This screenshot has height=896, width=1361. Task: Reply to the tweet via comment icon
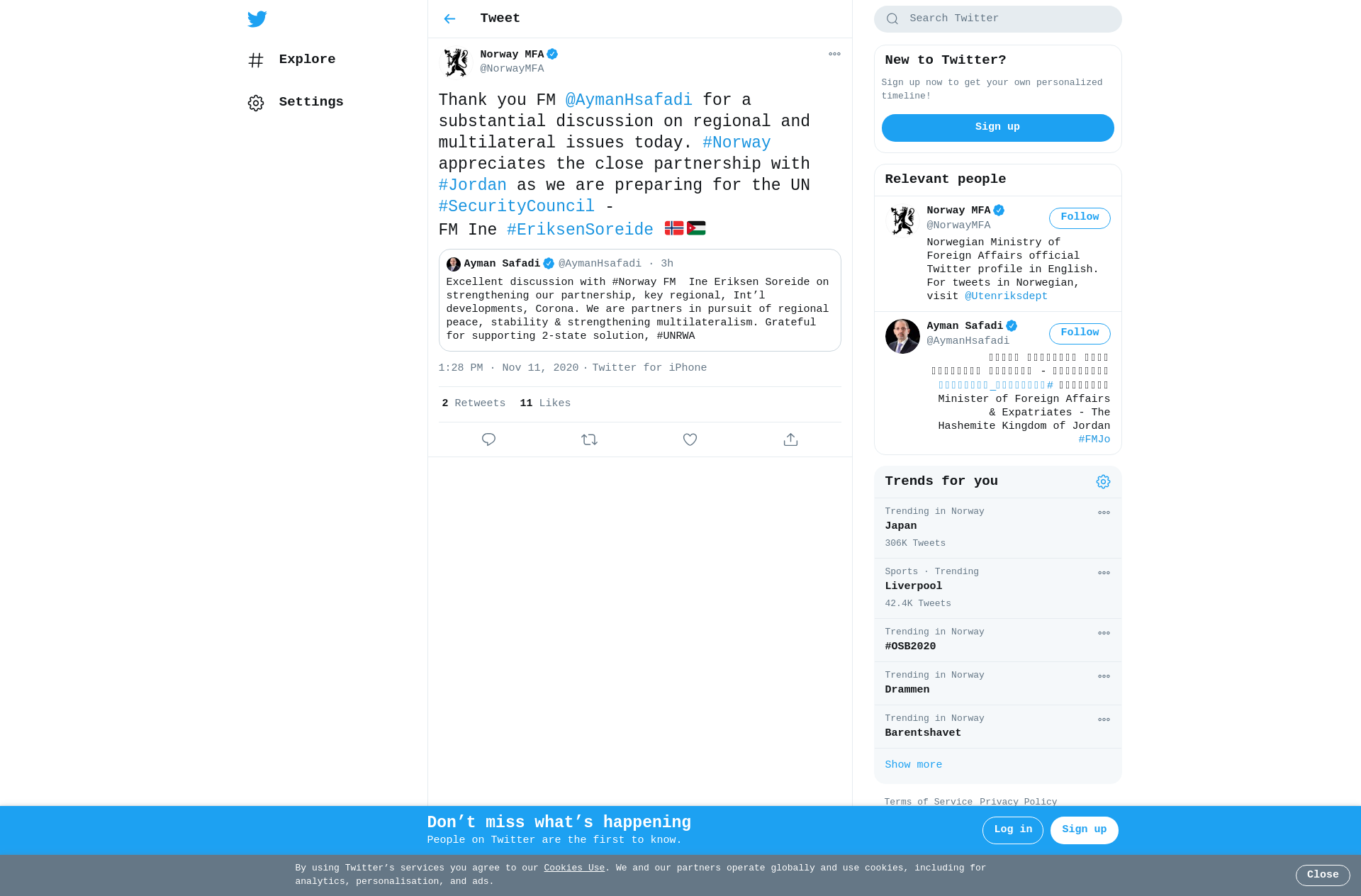tap(488, 439)
